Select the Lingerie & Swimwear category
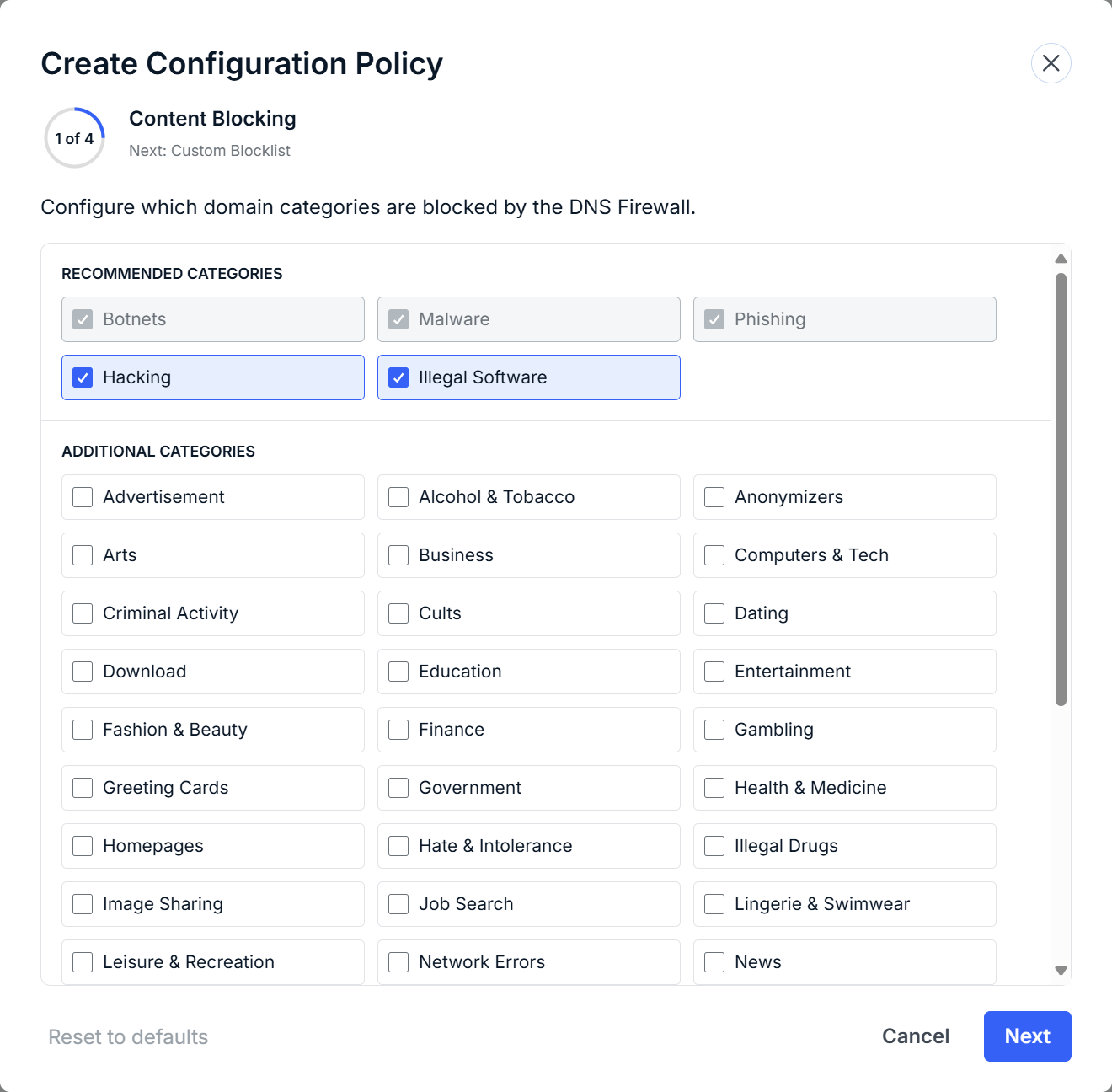The image size is (1112, 1092). coord(714,904)
